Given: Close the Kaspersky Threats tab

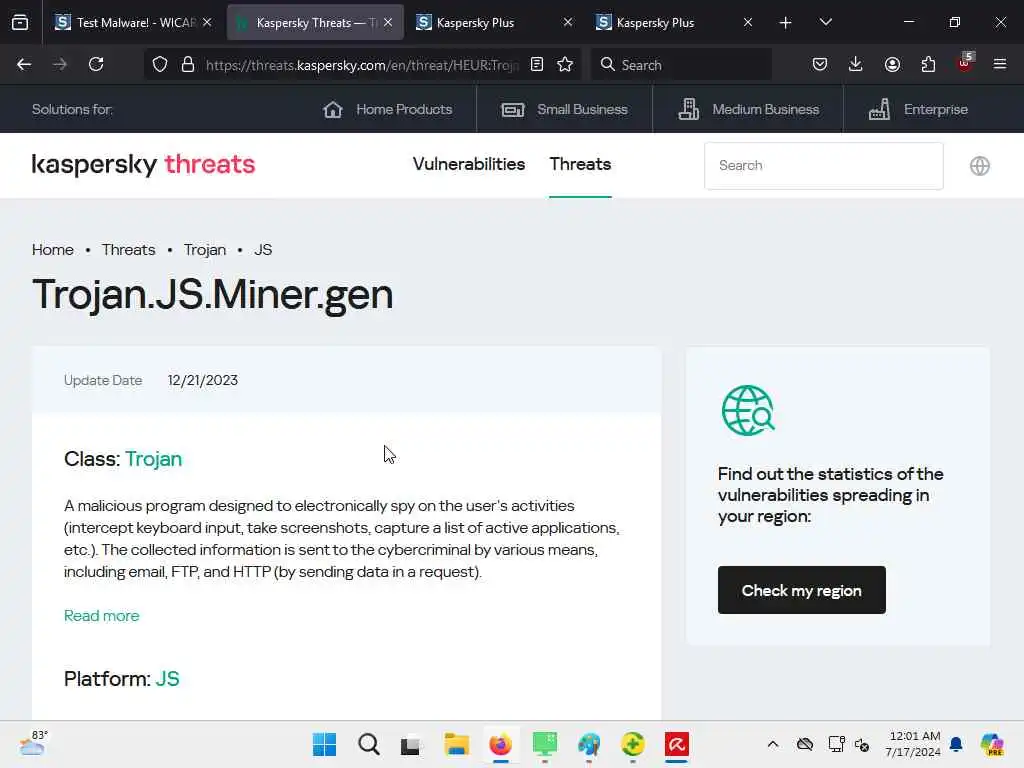Looking at the screenshot, I should (x=389, y=22).
